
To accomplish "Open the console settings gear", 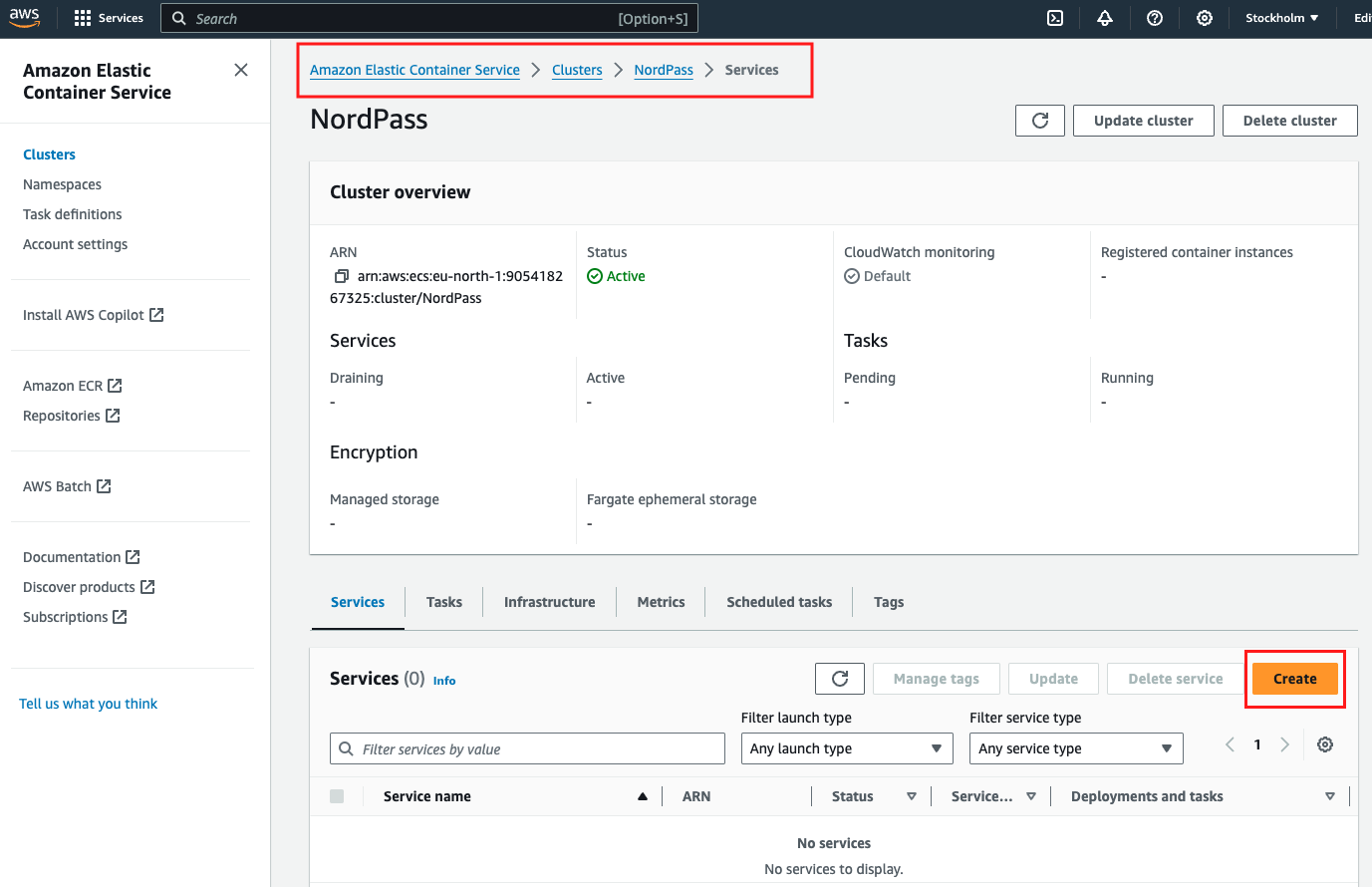I will tap(1205, 18).
